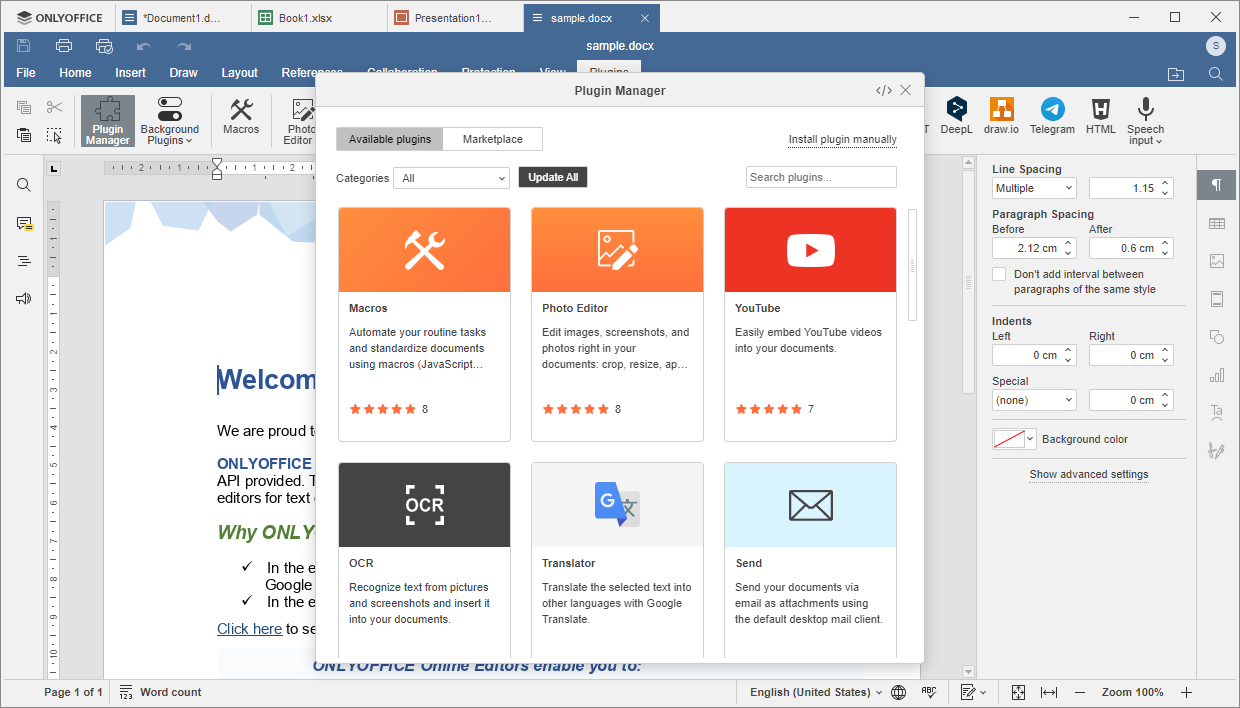Open the Macros tool in the ribbon
Image resolution: width=1240 pixels, height=708 pixels.
pyautogui.click(x=241, y=117)
